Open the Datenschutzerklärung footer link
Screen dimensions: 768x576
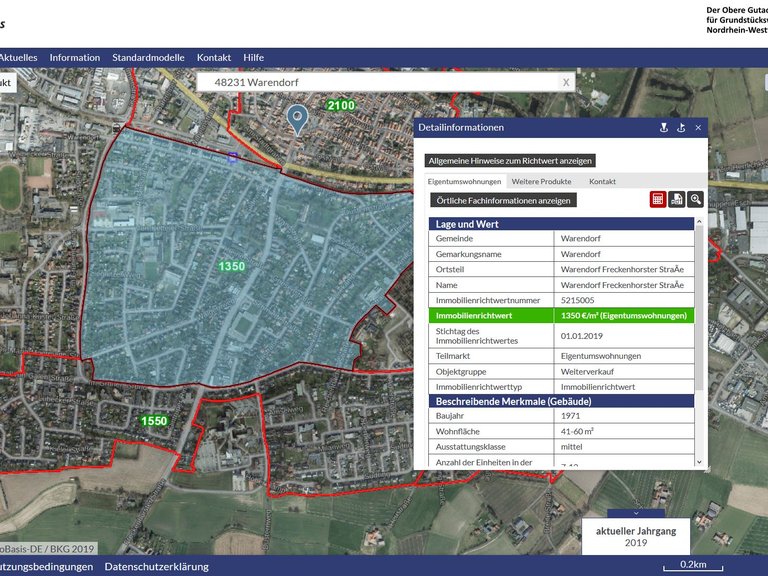(x=157, y=567)
